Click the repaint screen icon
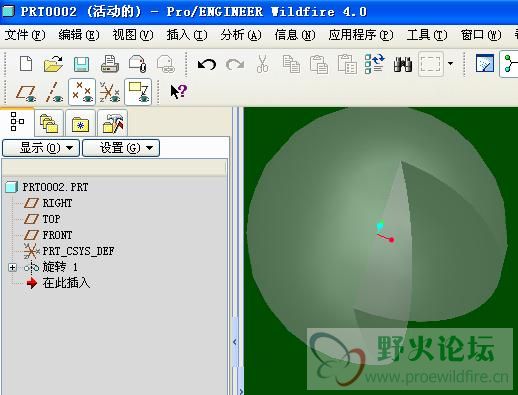Screen dimensions: 518x395 [x=485, y=64]
